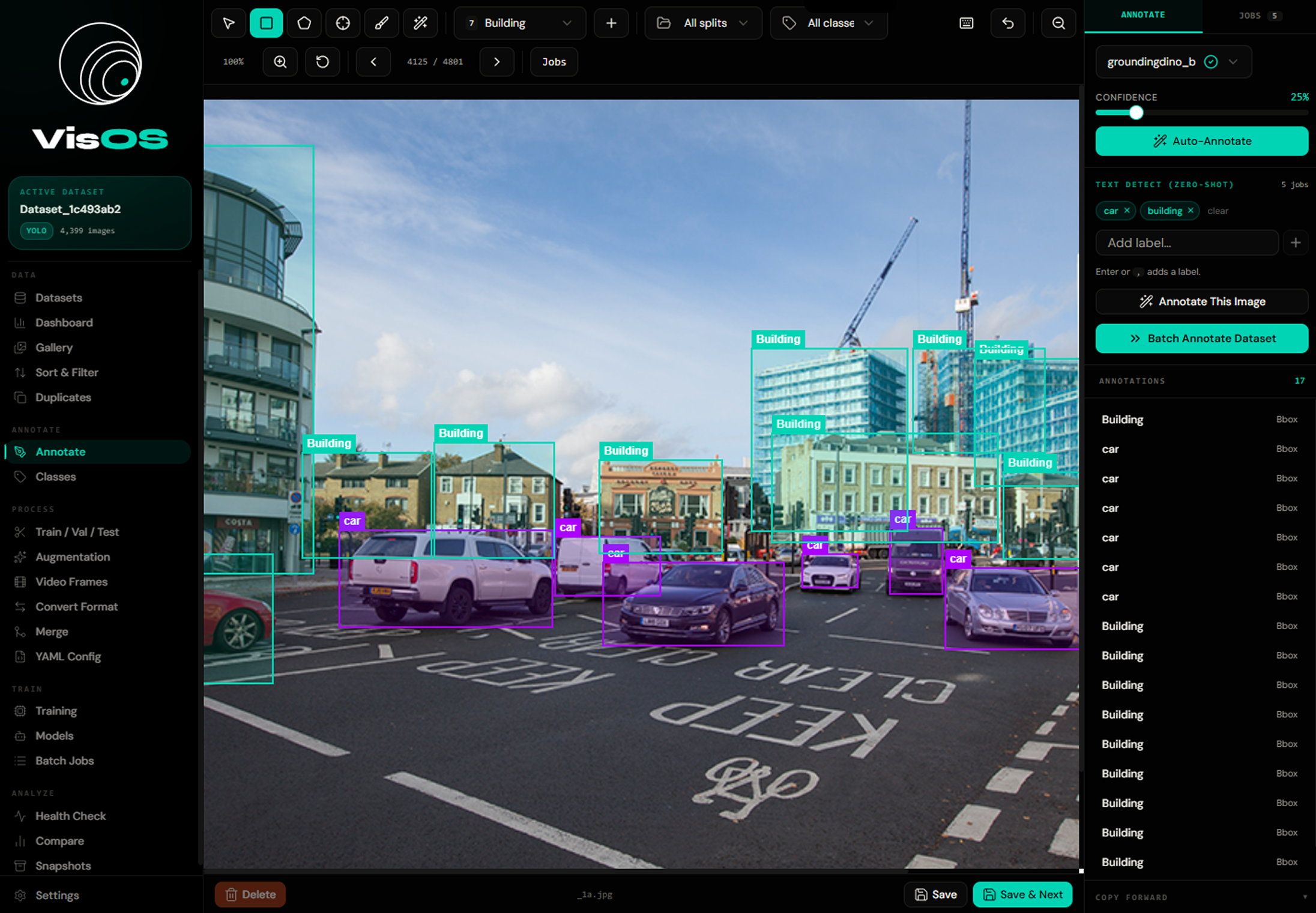Activate the magic wand auto-annotation tool

420,23
